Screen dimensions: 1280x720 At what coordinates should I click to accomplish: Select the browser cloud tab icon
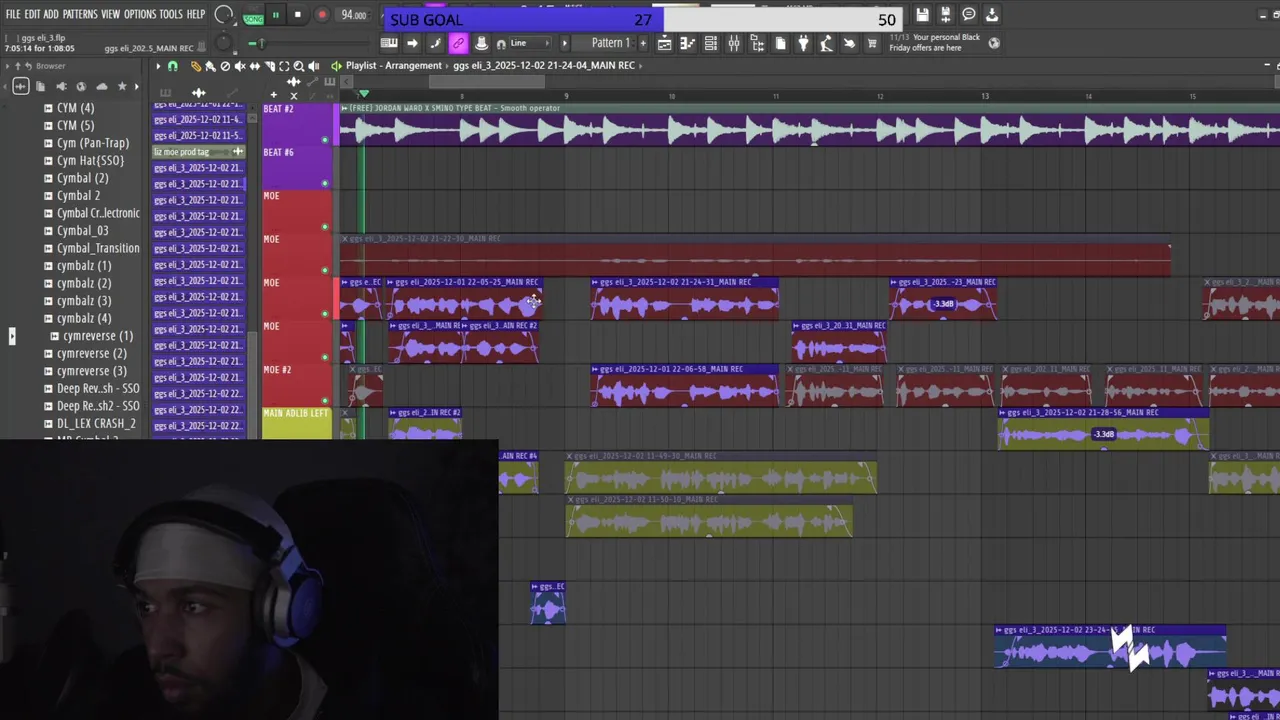102,87
